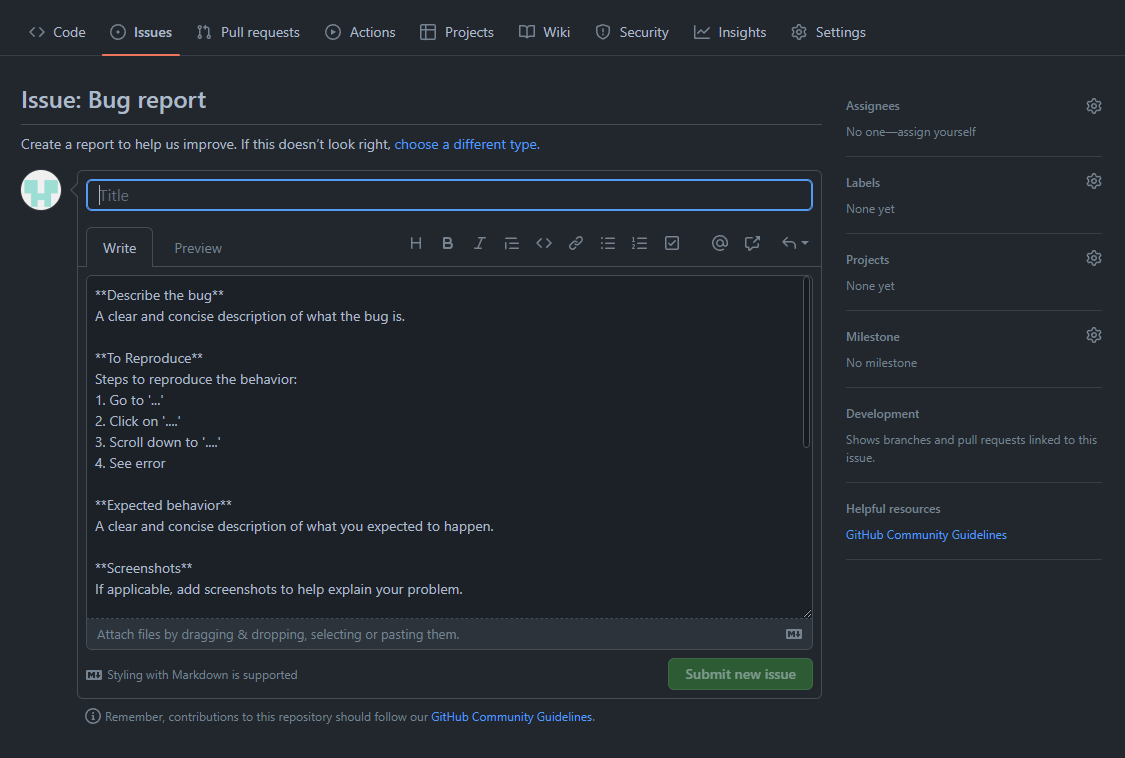Click the text area resize handle

point(807,613)
